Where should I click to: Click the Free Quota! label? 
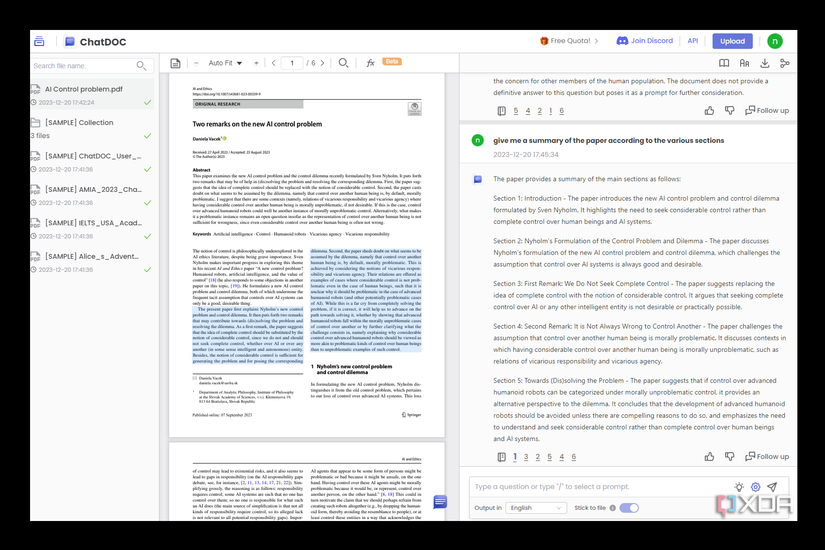570,41
